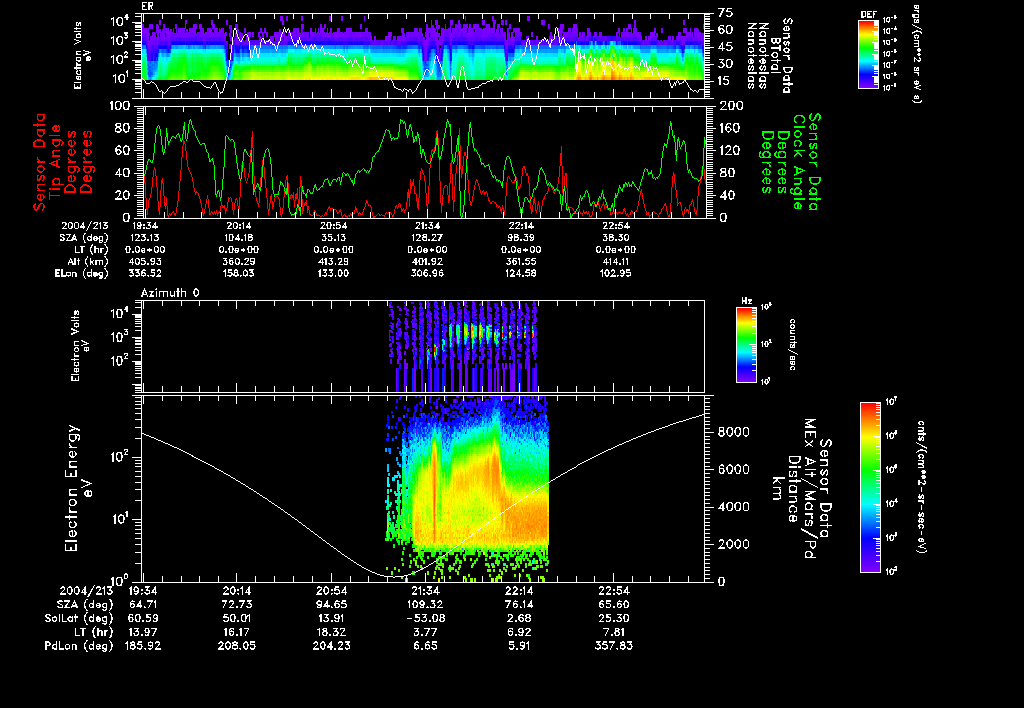Click ELon value 133.00
Image resolution: width=1024 pixels, height=708 pixels.
click(333, 274)
